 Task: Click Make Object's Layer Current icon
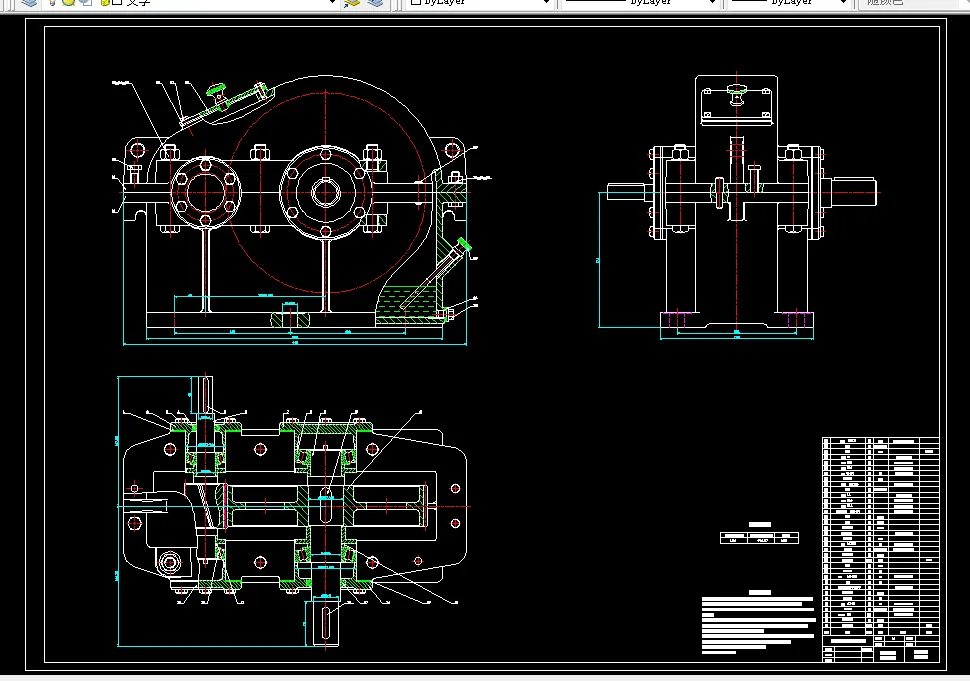pos(353,2)
